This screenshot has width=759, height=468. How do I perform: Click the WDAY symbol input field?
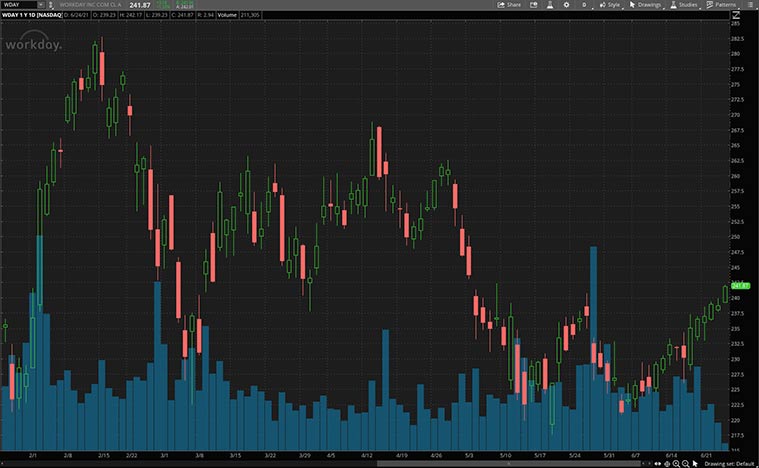19,5
